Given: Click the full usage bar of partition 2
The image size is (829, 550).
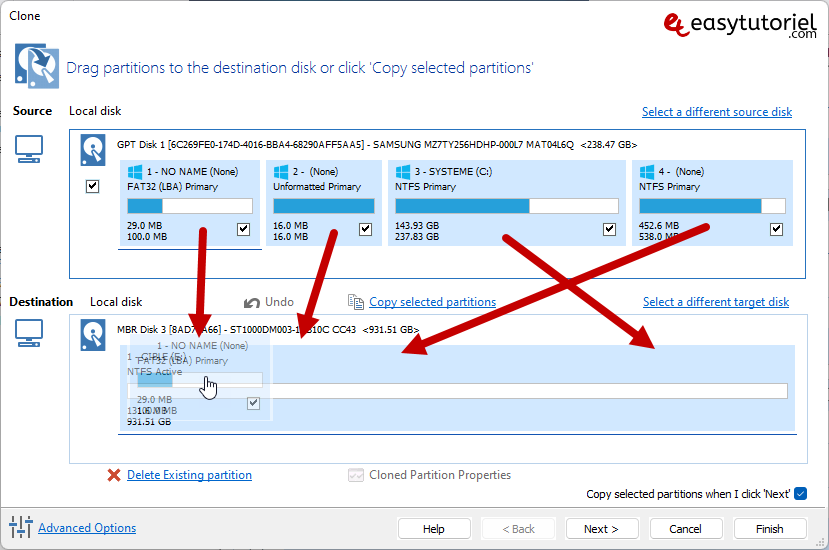Looking at the screenshot, I should pos(324,206).
